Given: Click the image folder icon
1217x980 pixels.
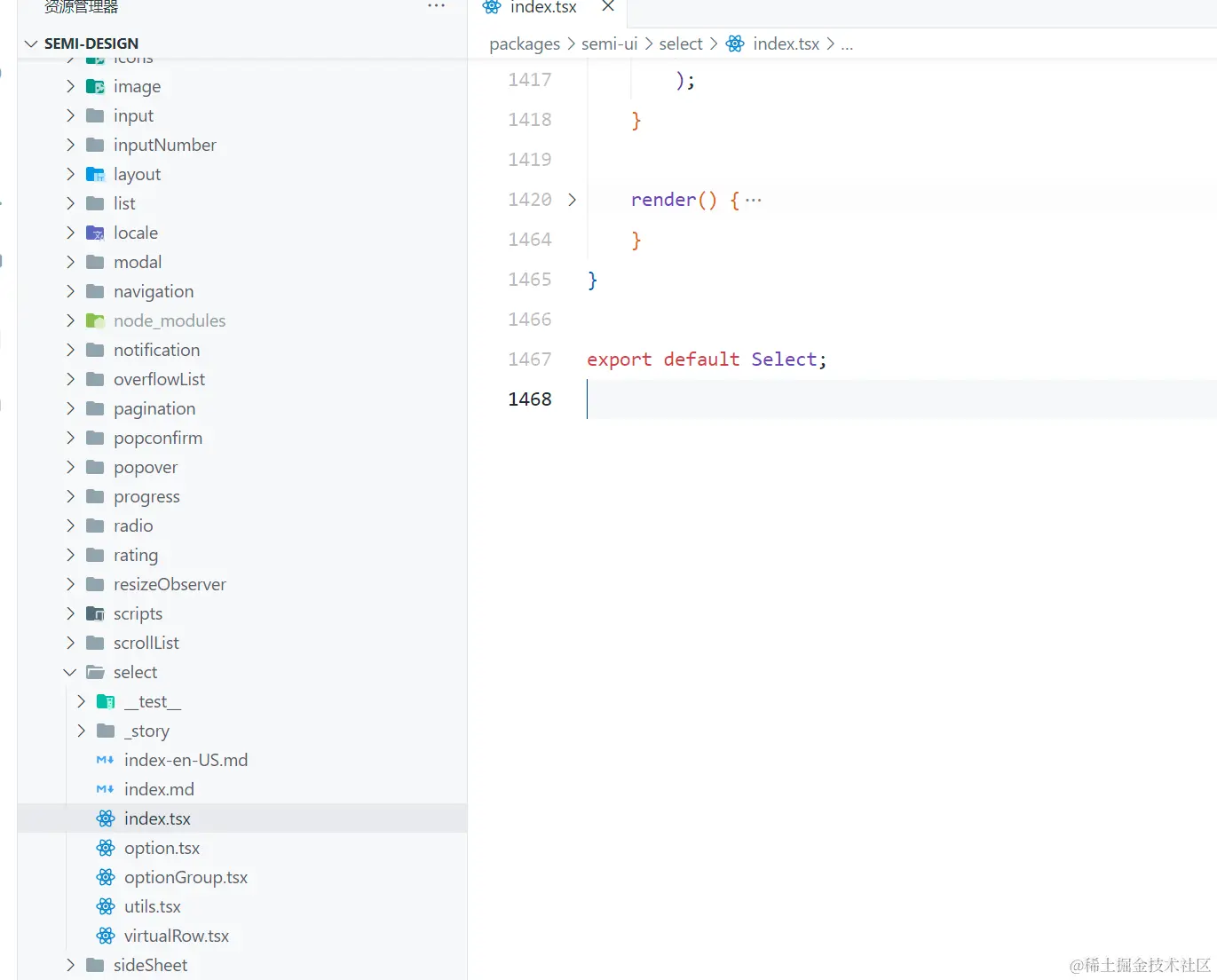Looking at the screenshot, I should (x=95, y=86).
